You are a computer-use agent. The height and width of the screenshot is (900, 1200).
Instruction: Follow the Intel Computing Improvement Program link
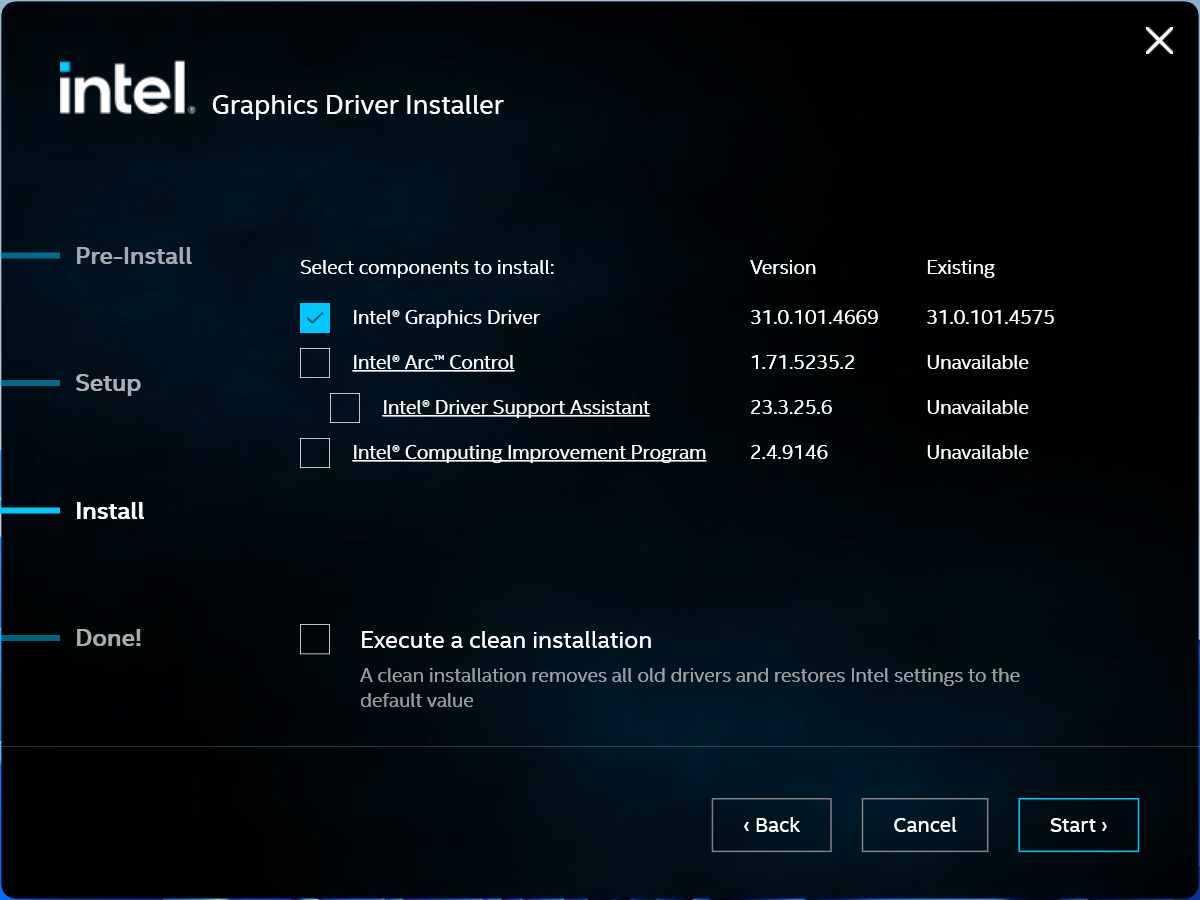pos(529,453)
